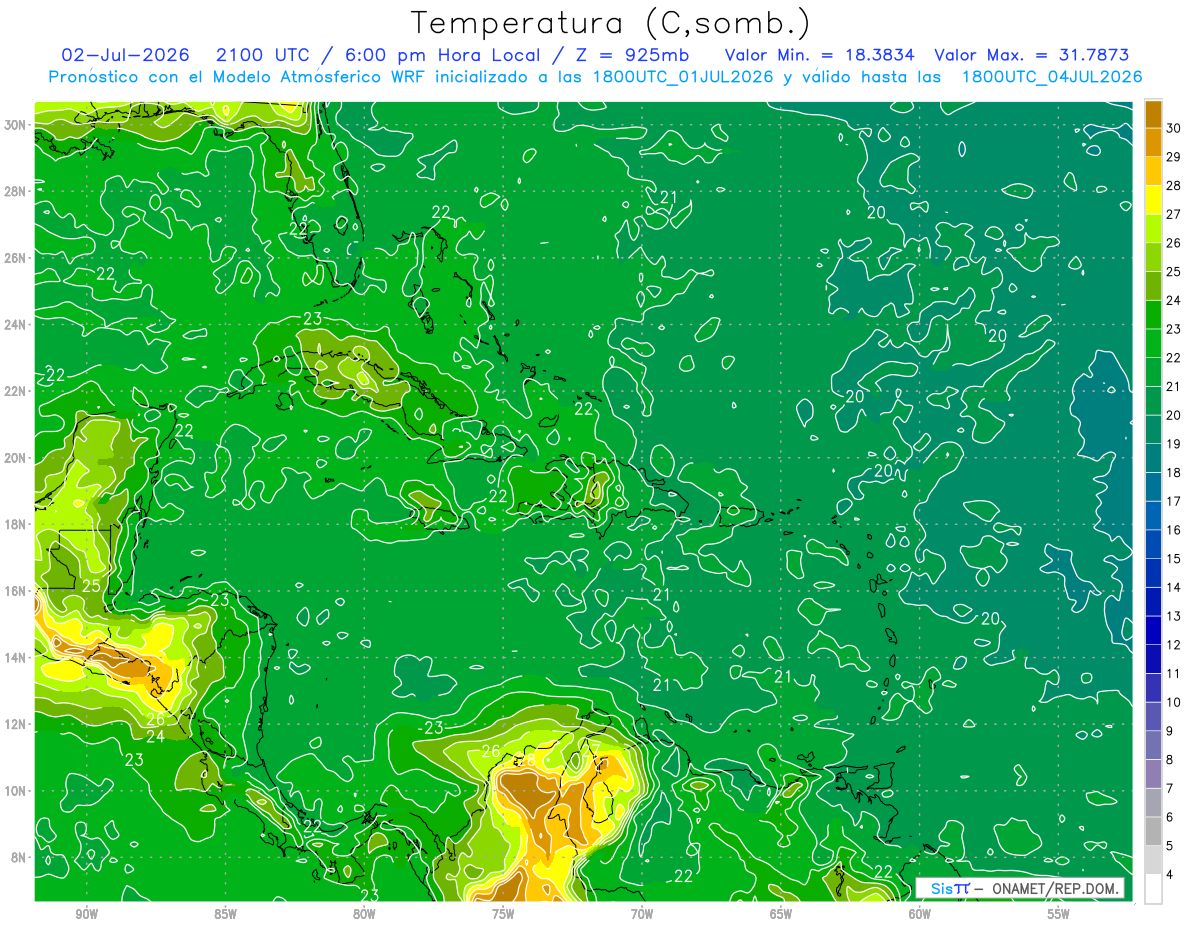Screen dimensions: 1200x927
Task: Click the 20N latitude axis label
Action: tap(15, 457)
